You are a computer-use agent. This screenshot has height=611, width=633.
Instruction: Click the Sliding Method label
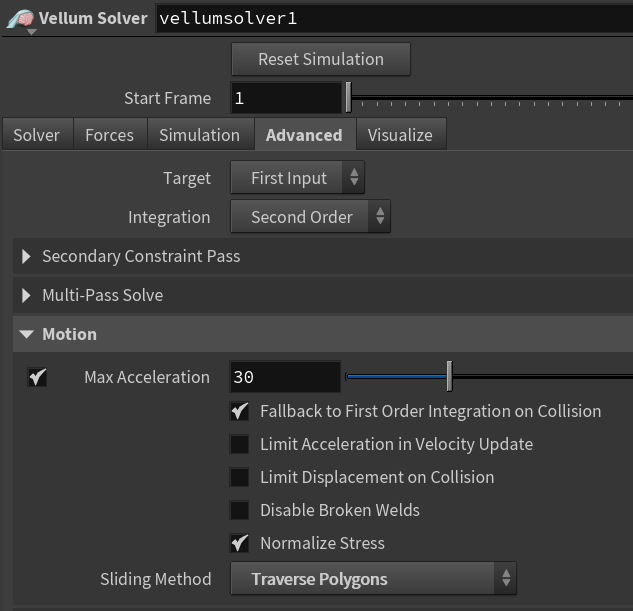click(x=156, y=579)
